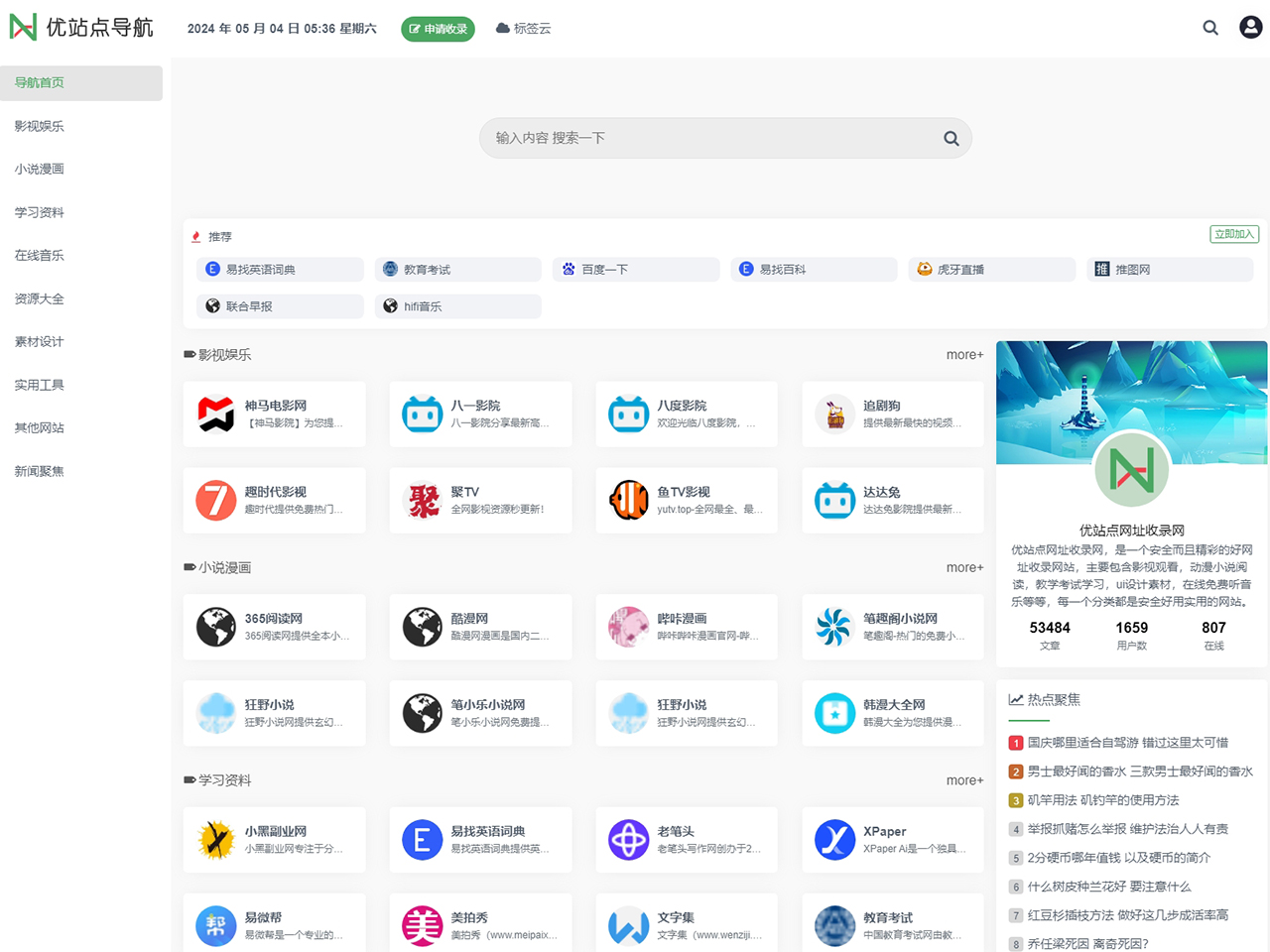This screenshot has height=952, width=1270.
Task: Click the search magnifier icon in header
Action: 1209,28
